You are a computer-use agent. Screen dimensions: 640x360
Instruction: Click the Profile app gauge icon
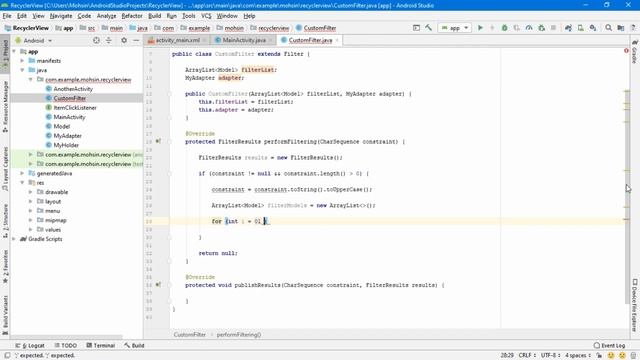pyautogui.click(x=529, y=28)
